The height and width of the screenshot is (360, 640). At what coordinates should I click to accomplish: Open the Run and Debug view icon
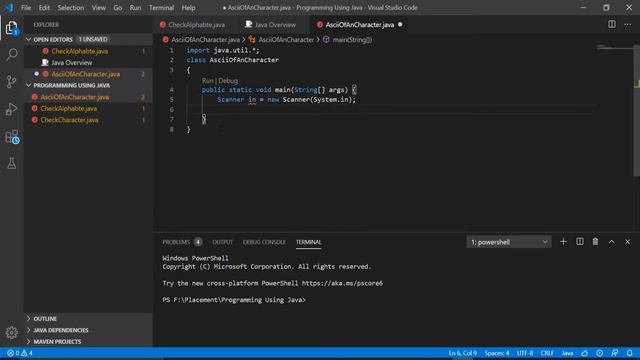(x=11, y=109)
